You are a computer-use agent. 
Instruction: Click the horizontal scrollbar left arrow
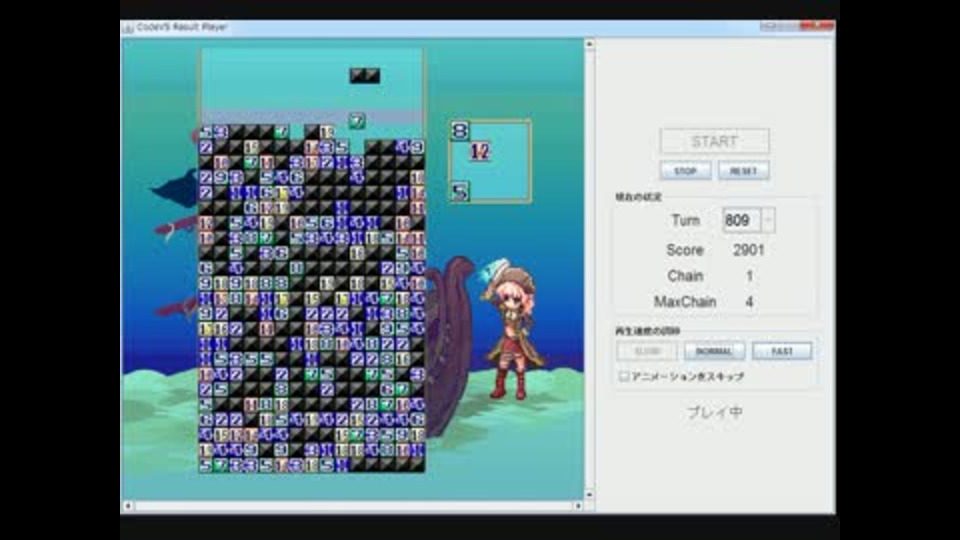coord(128,506)
